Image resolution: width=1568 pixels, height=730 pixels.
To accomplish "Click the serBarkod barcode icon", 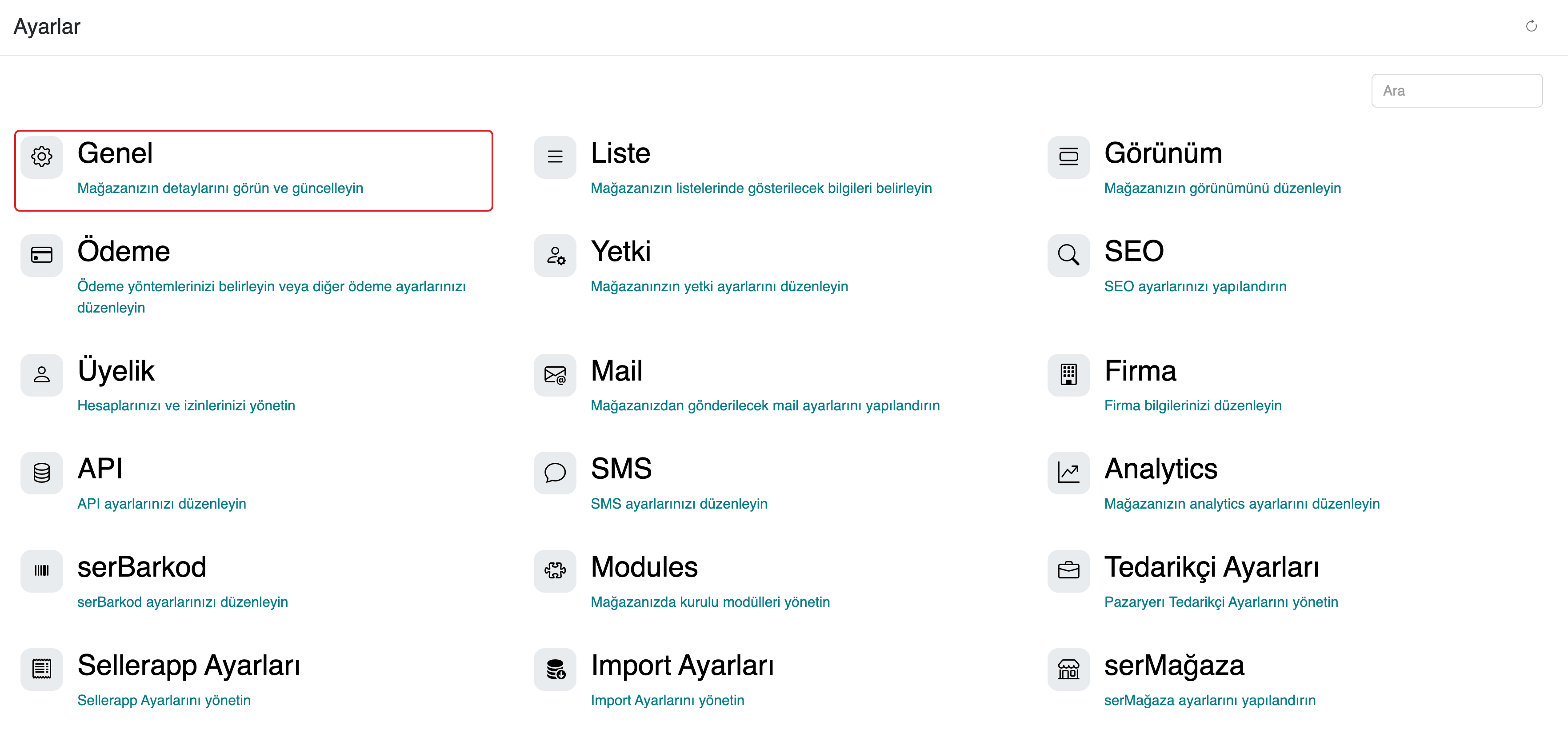I will click(x=41, y=571).
